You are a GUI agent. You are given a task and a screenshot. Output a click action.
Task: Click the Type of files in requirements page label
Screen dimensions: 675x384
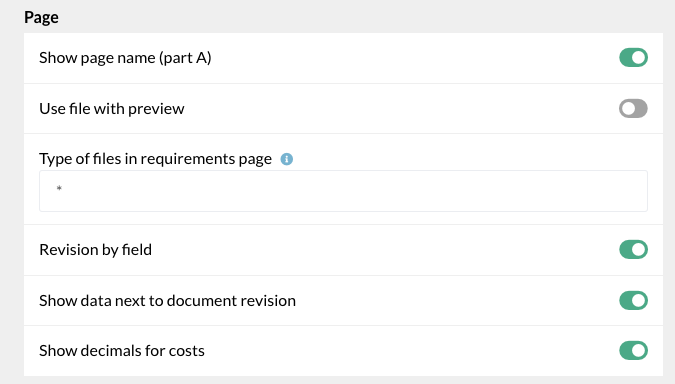tap(155, 159)
